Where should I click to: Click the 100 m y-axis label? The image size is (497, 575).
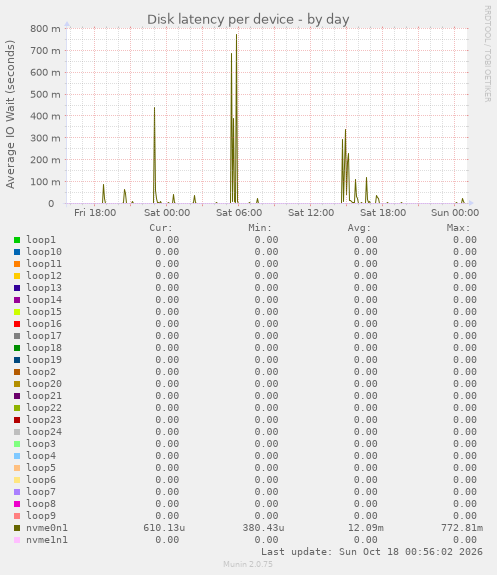(45, 182)
